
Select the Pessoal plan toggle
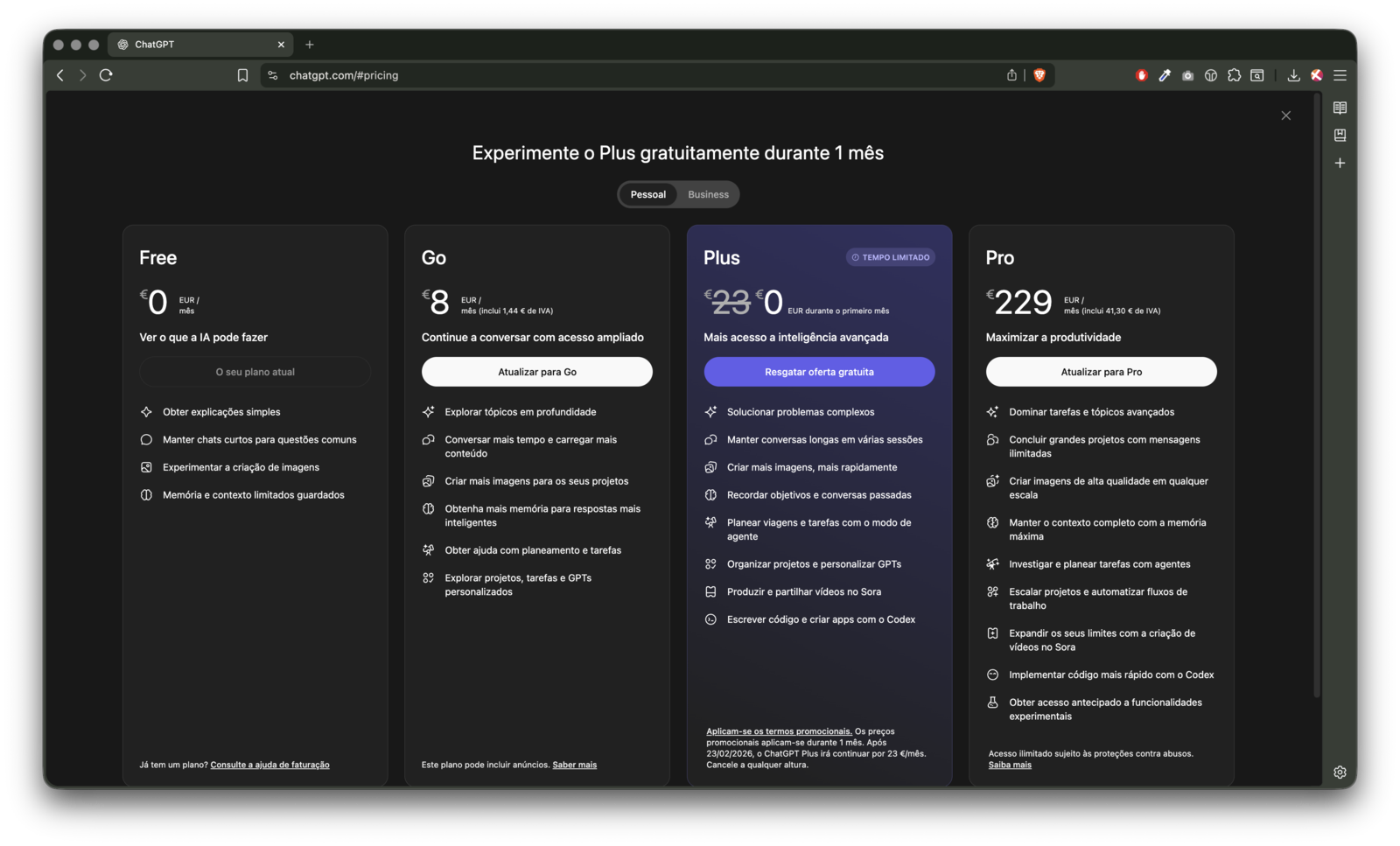[x=647, y=194]
